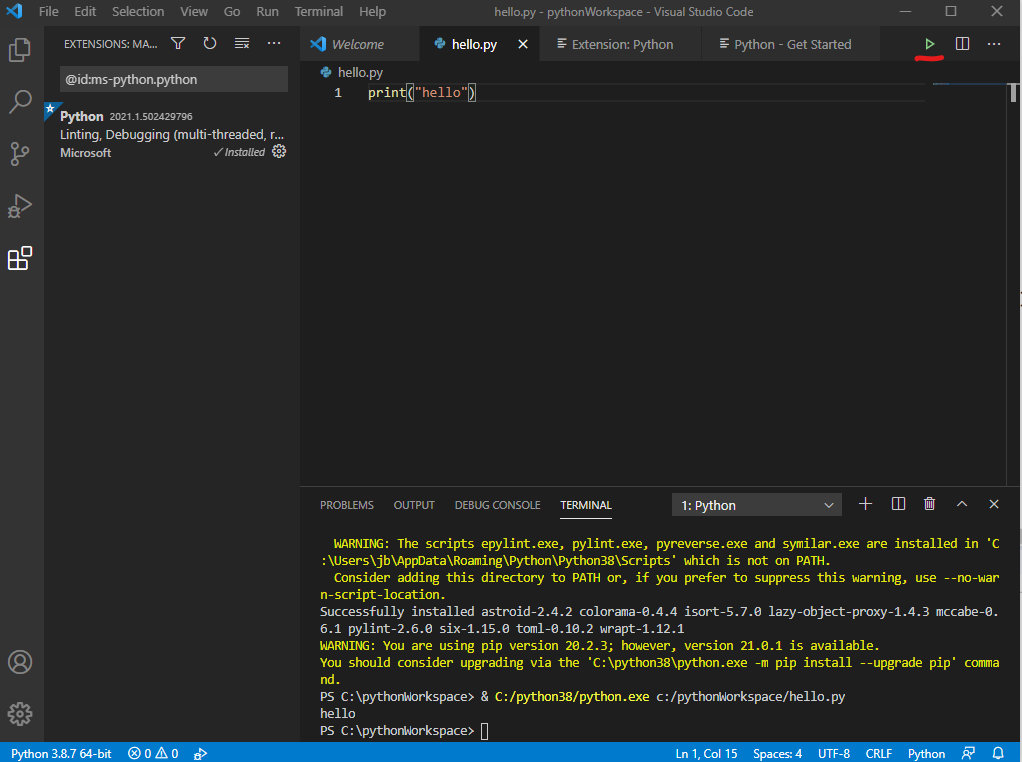
Task: Select Python 3.8.7 64-bit interpreter
Action: [x=61, y=754]
